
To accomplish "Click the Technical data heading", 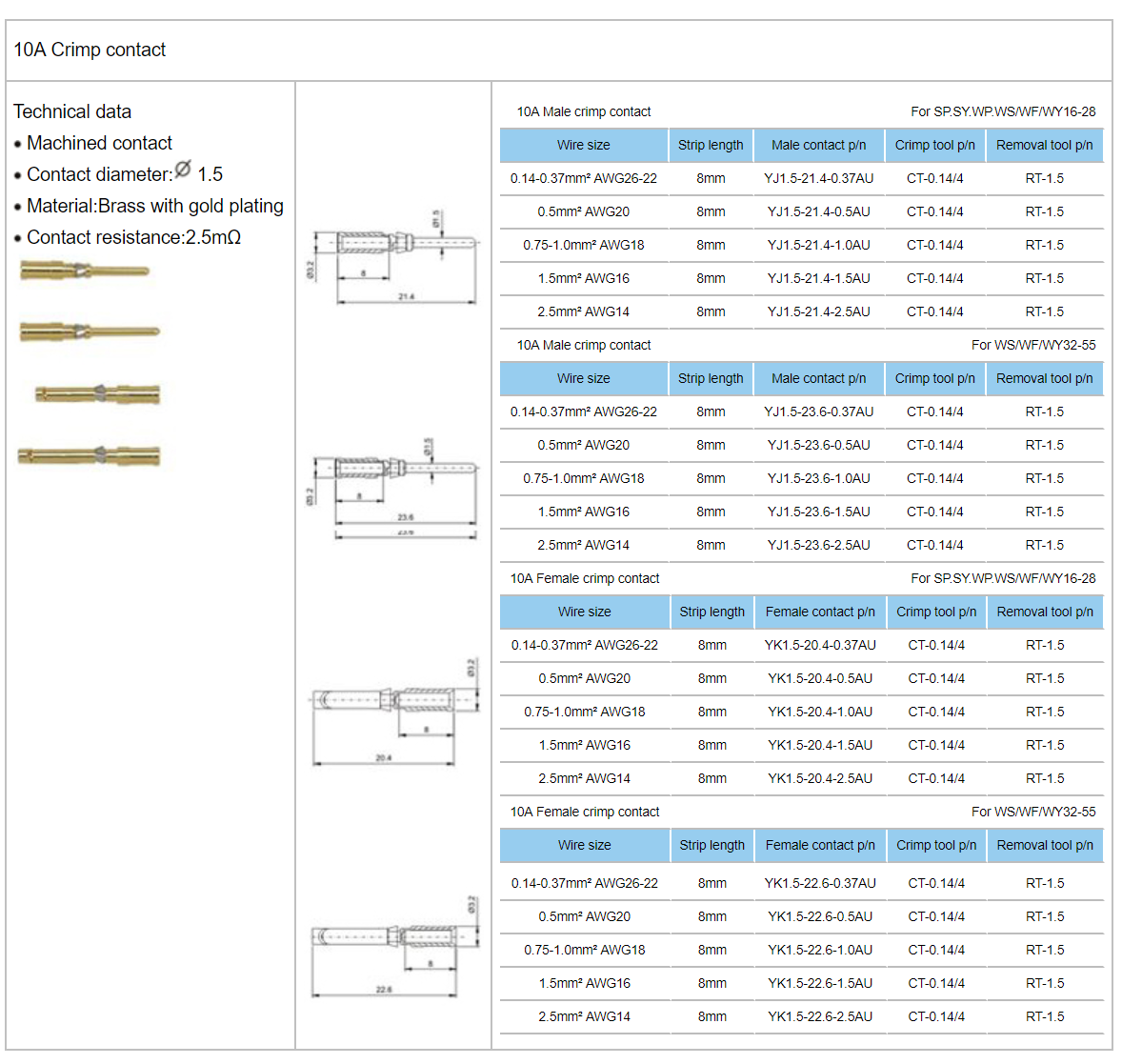I will (72, 111).
